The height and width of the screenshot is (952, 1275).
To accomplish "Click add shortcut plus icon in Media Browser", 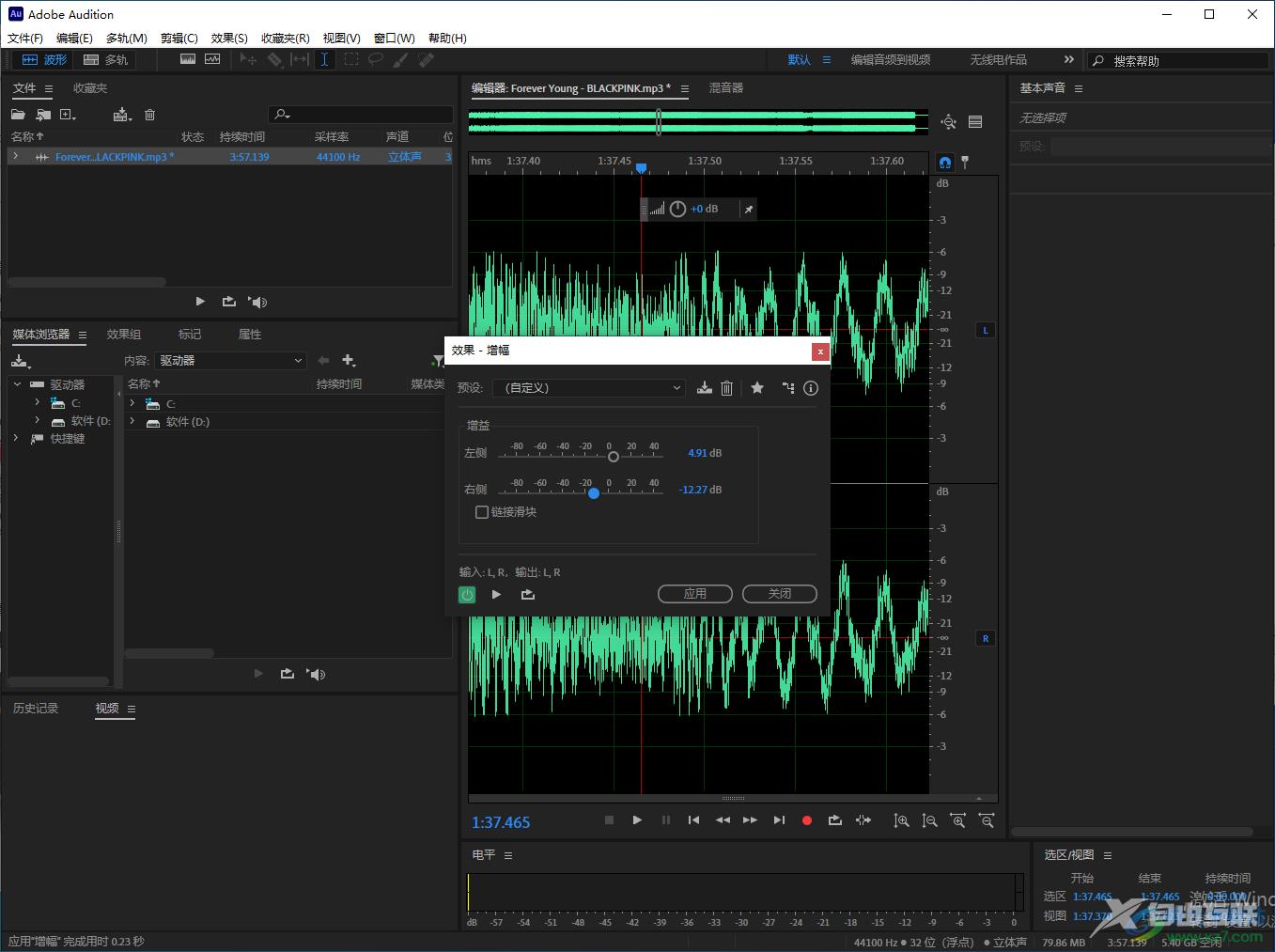I will 349,360.
